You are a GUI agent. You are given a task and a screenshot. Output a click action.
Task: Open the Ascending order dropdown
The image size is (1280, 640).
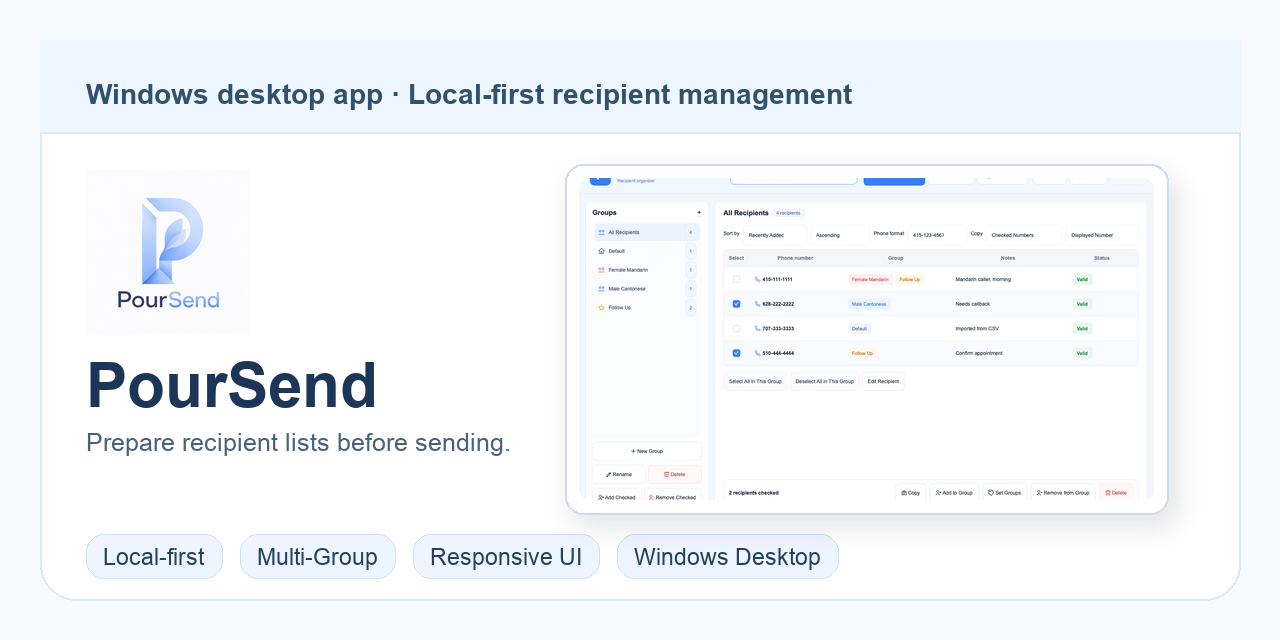pos(839,235)
